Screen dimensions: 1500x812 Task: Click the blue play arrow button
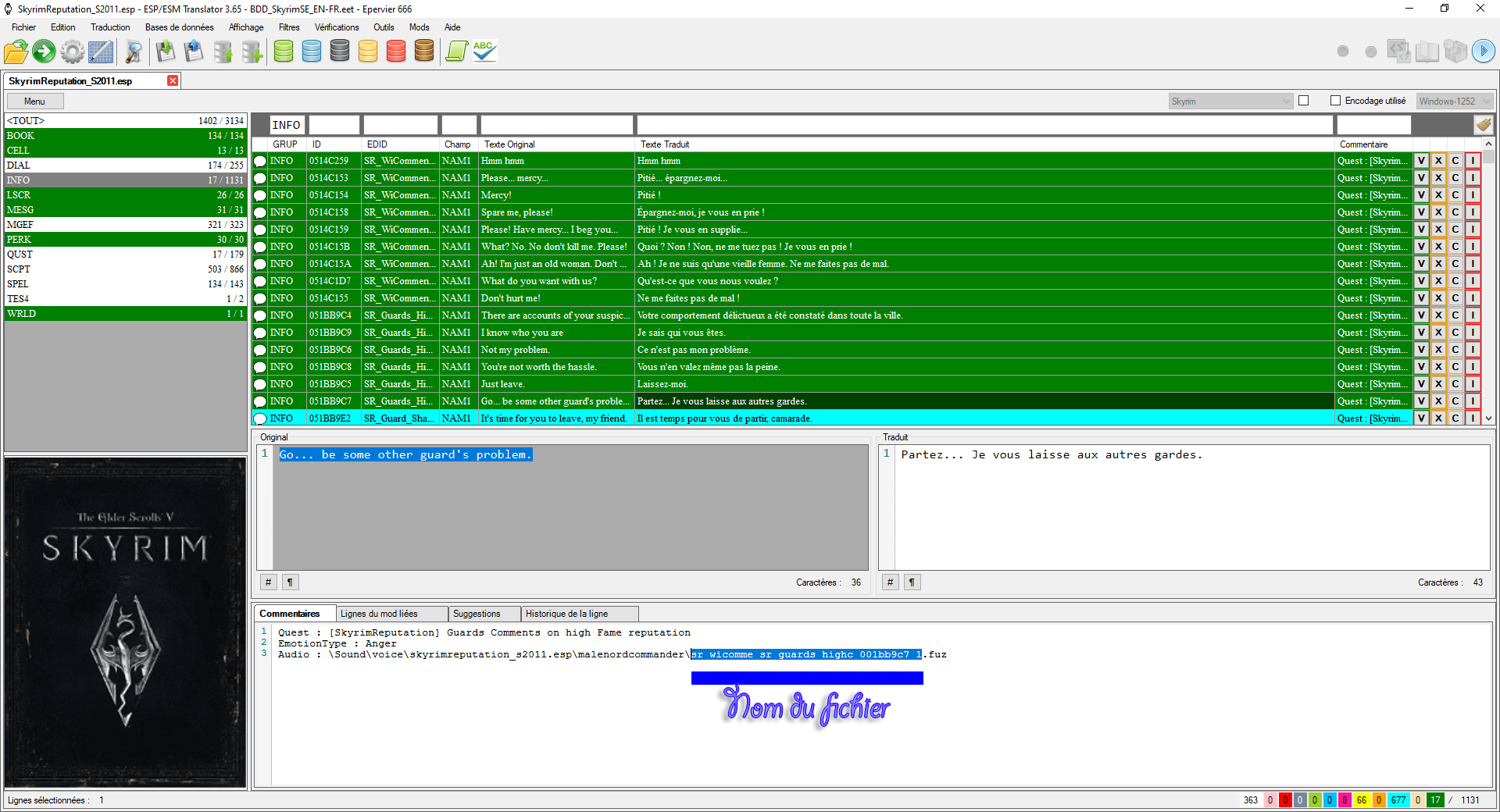1484,52
